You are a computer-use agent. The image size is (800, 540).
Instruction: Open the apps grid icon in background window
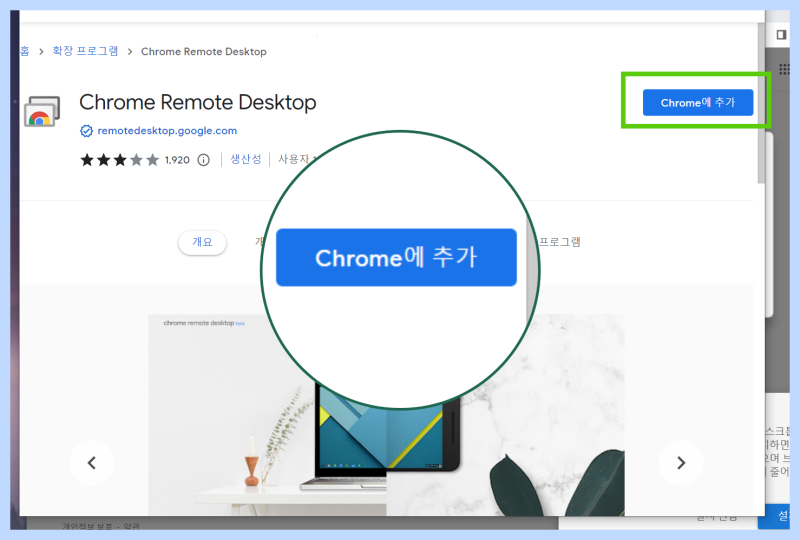tap(784, 69)
